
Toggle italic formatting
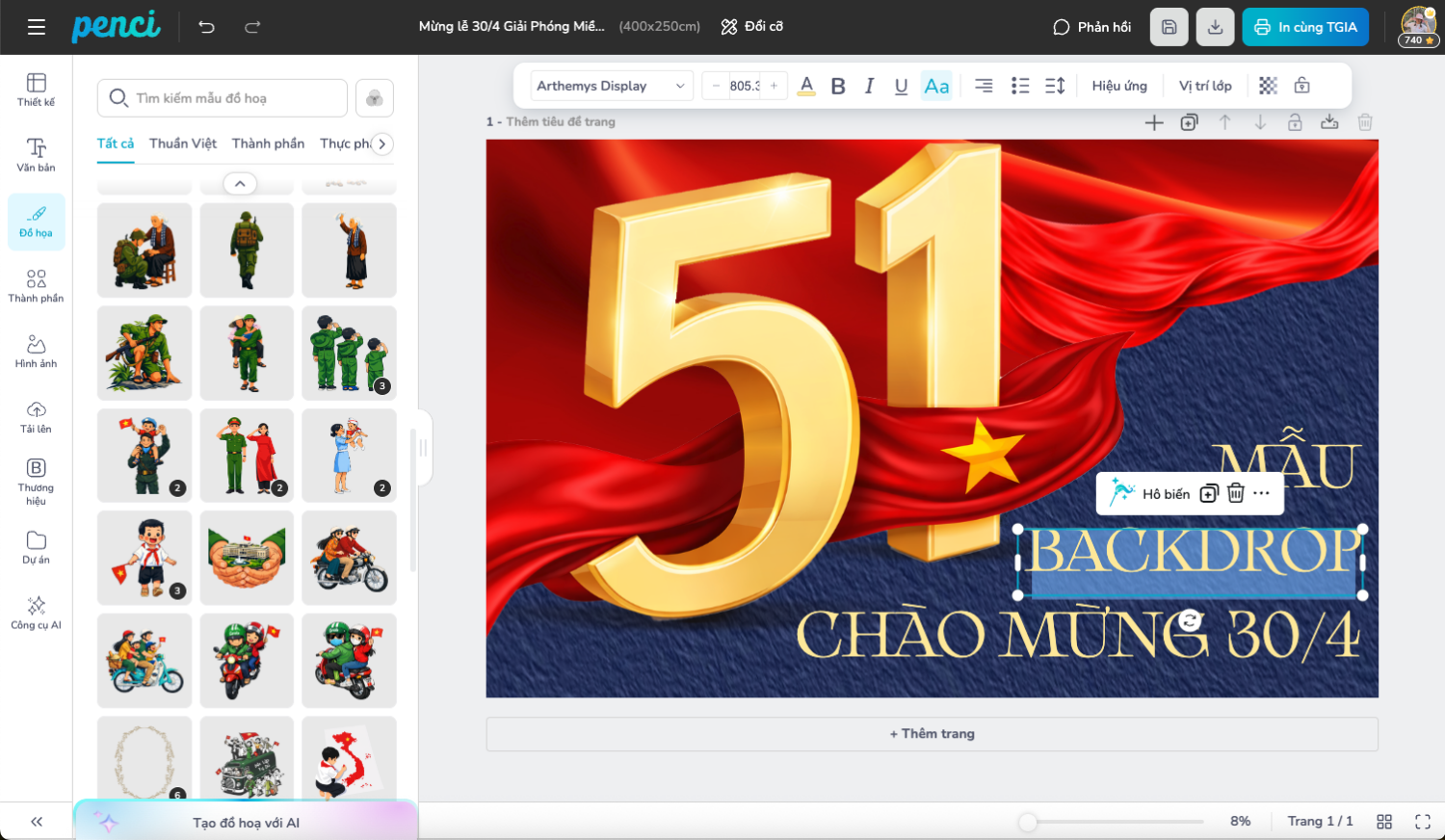[x=869, y=86]
